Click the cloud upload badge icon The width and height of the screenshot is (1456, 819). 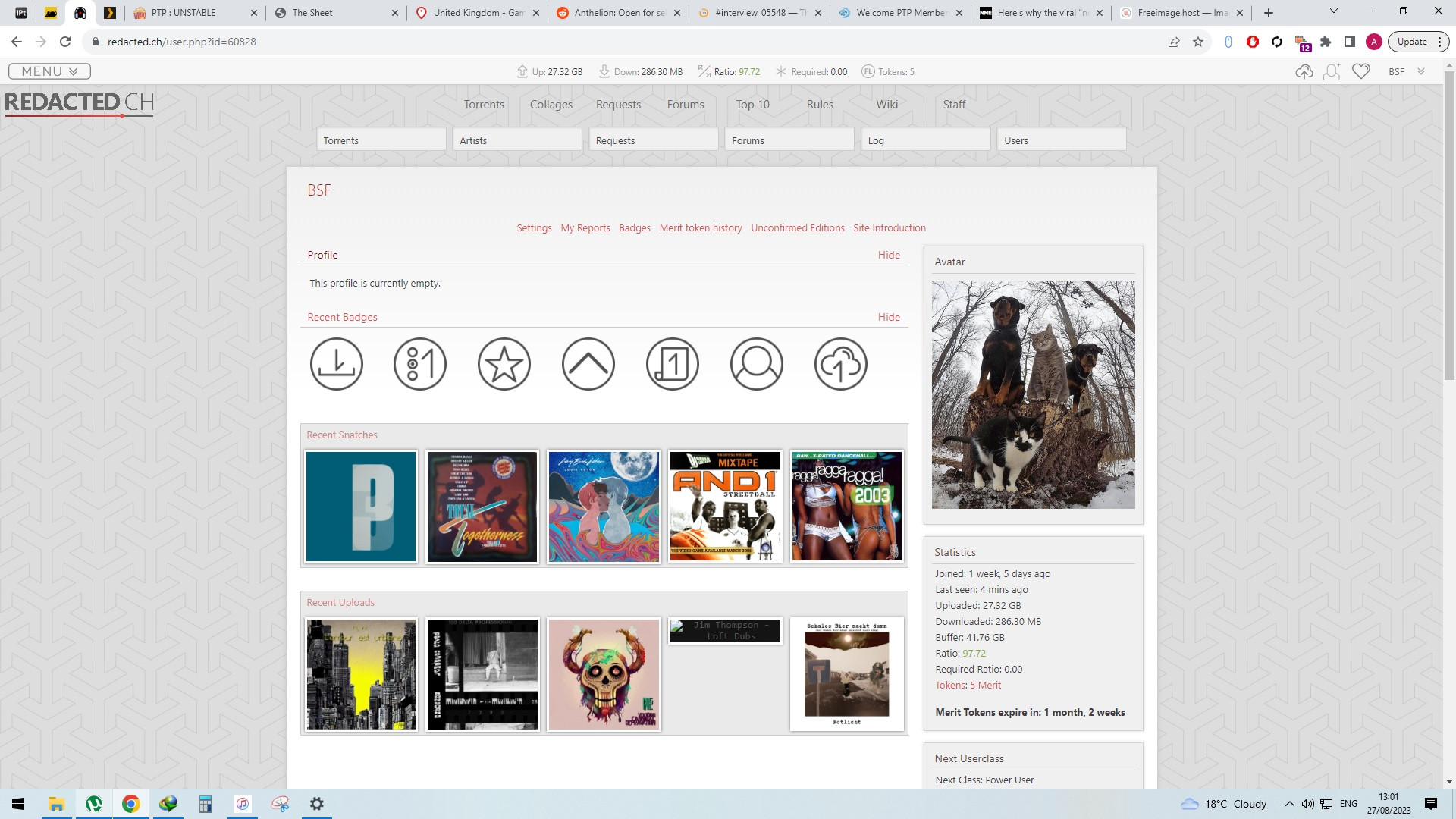[840, 364]
